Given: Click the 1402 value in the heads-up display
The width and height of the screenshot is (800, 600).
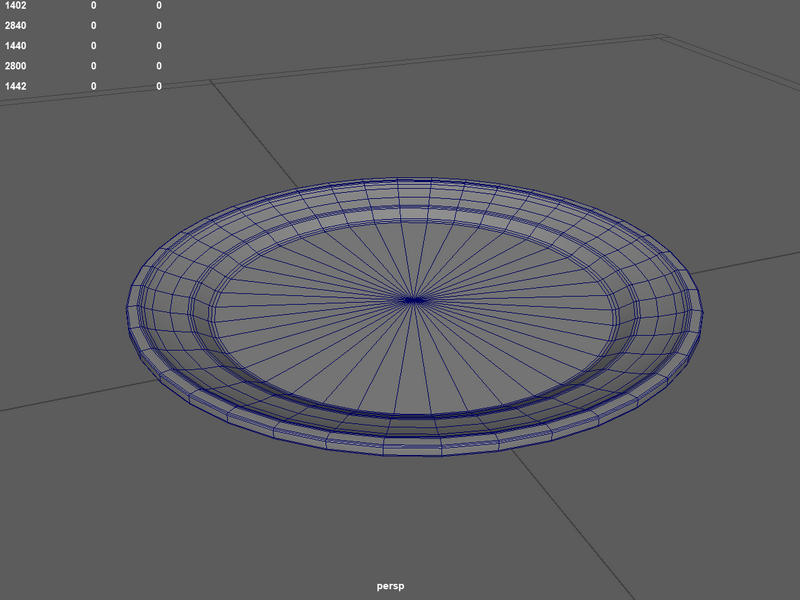Looking at the screenshot, I should coord(15,6).
